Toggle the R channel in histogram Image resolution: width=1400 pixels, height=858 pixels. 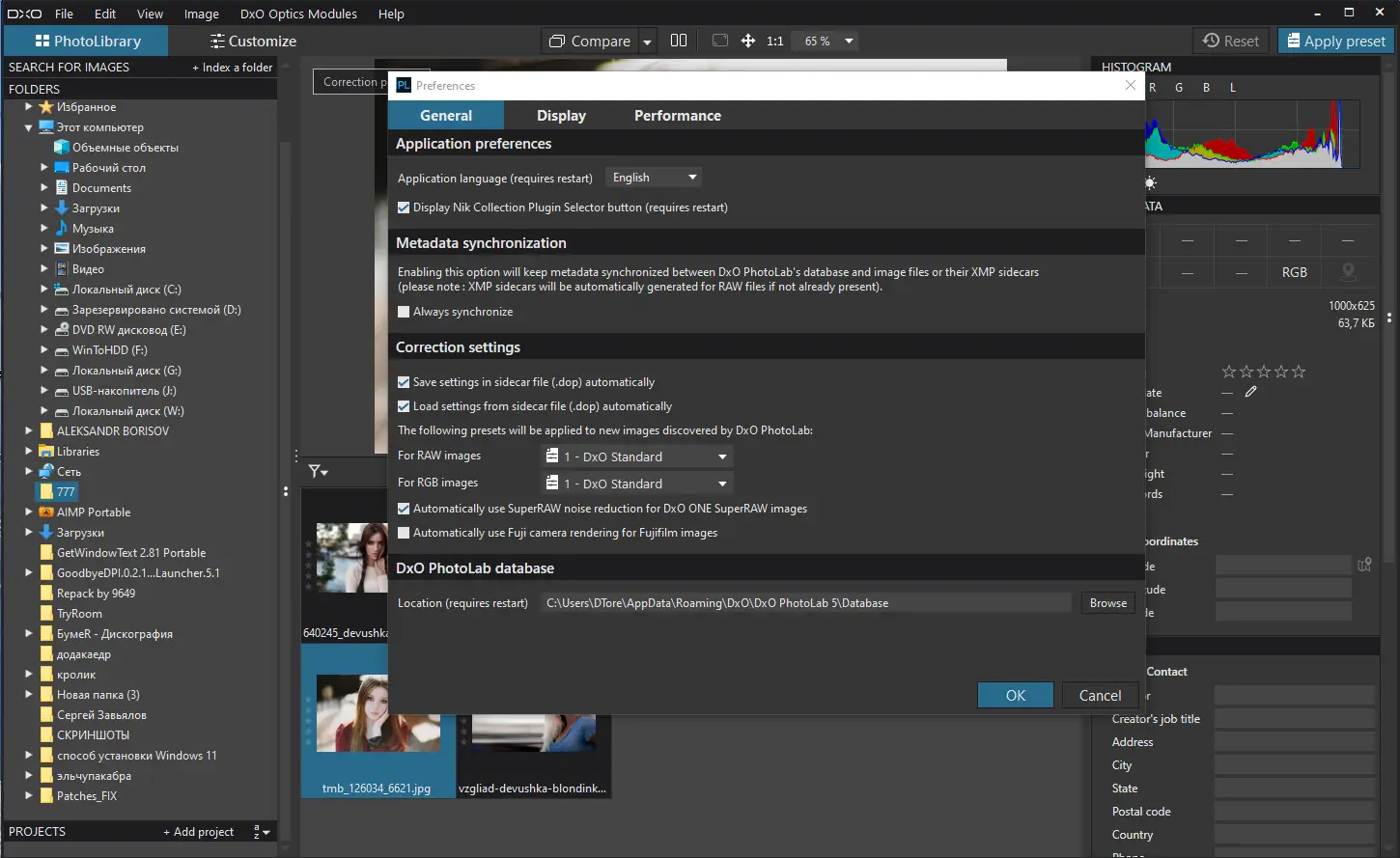pos(1152,88)
